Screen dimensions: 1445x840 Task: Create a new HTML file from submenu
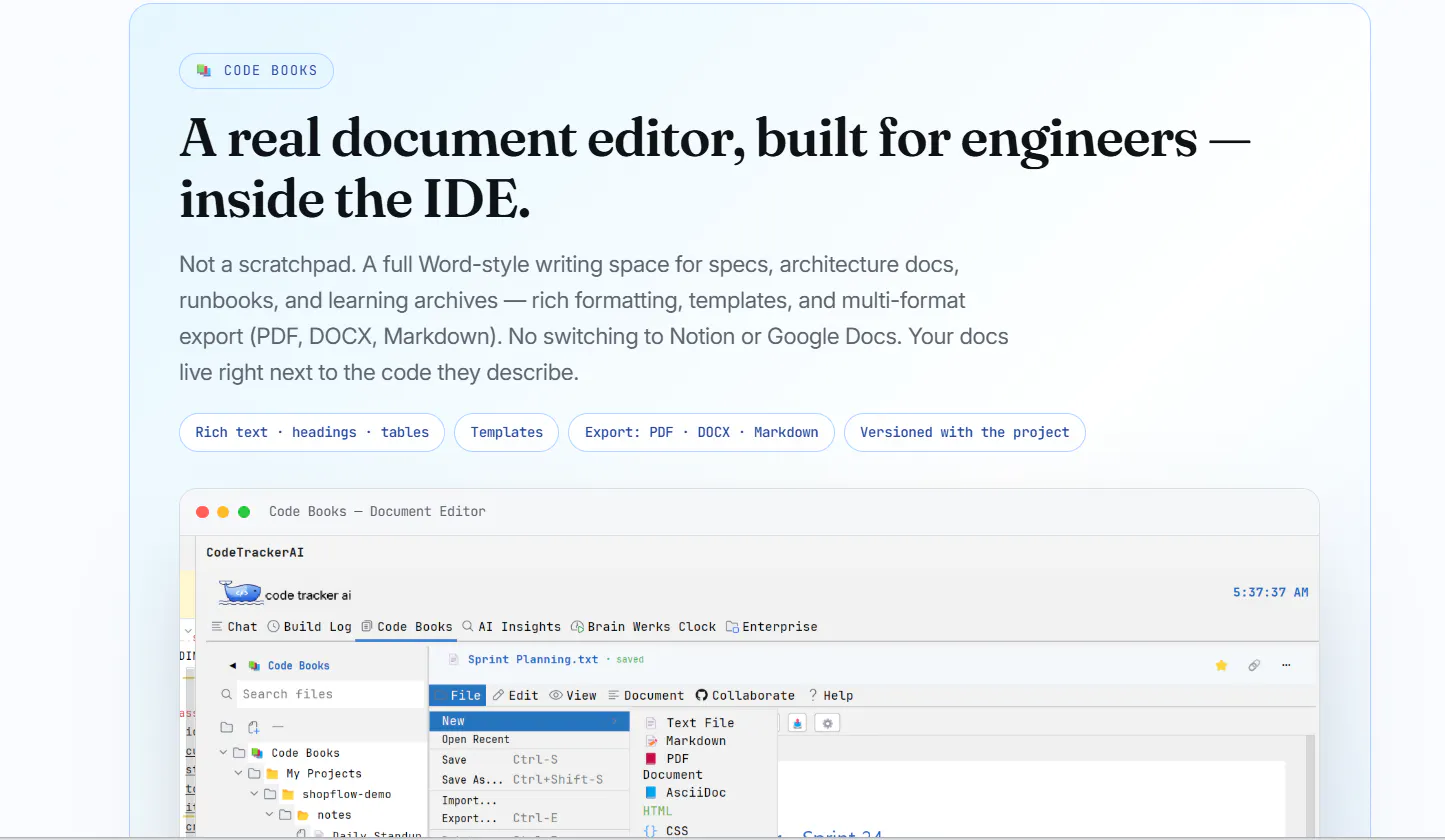point(658,811)
